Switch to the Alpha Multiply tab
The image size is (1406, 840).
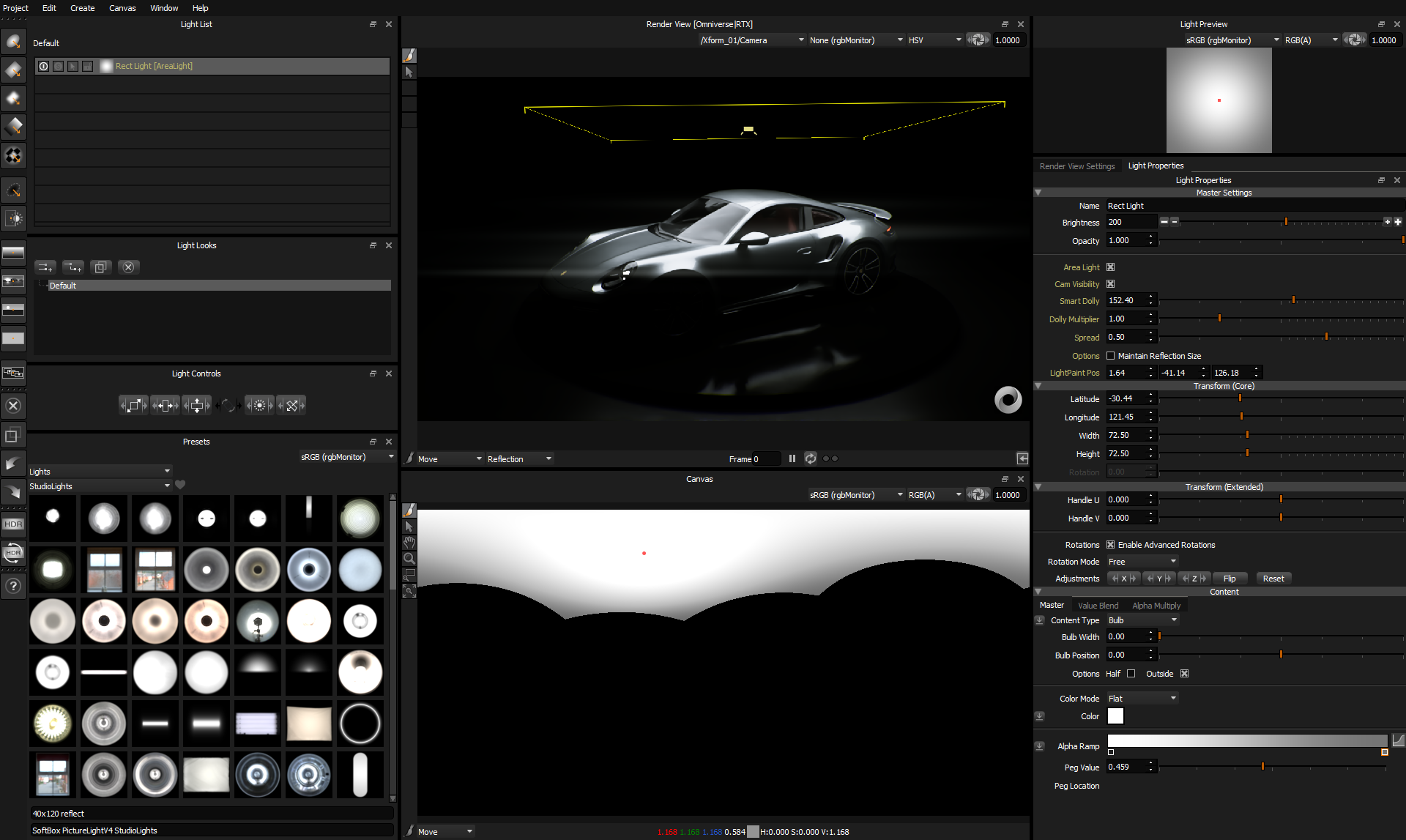coord(1156,606)
